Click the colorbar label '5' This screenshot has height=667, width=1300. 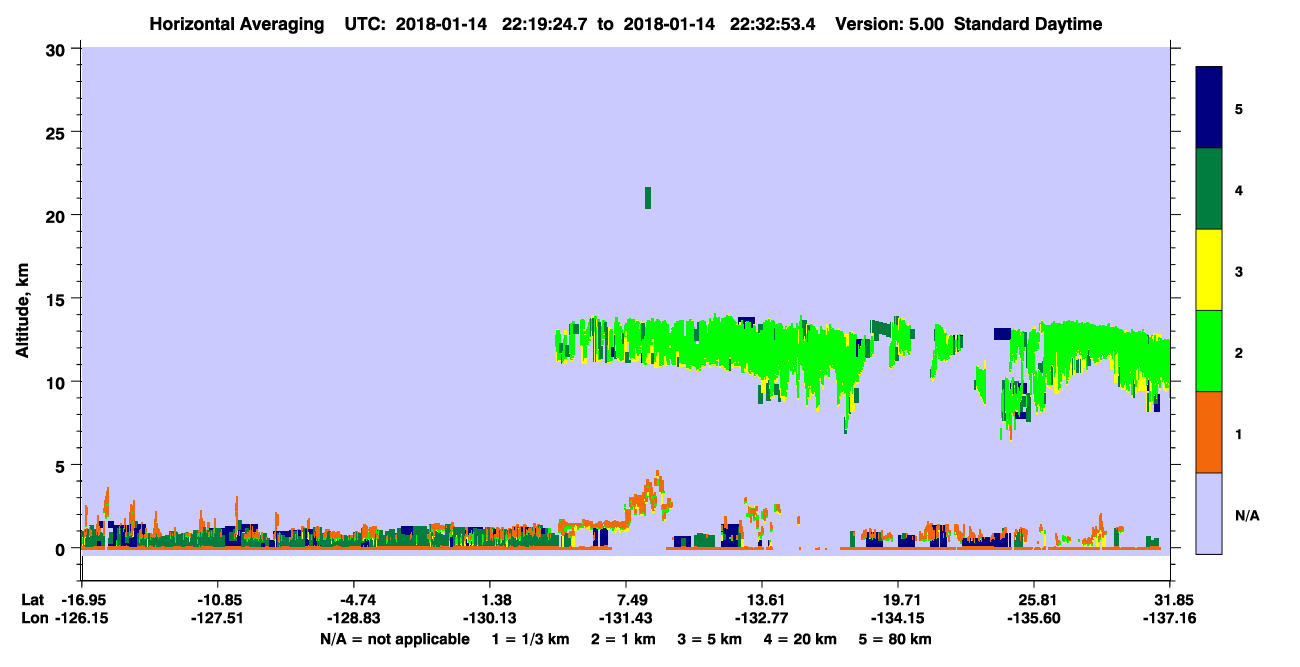(x=1240, y=108)
